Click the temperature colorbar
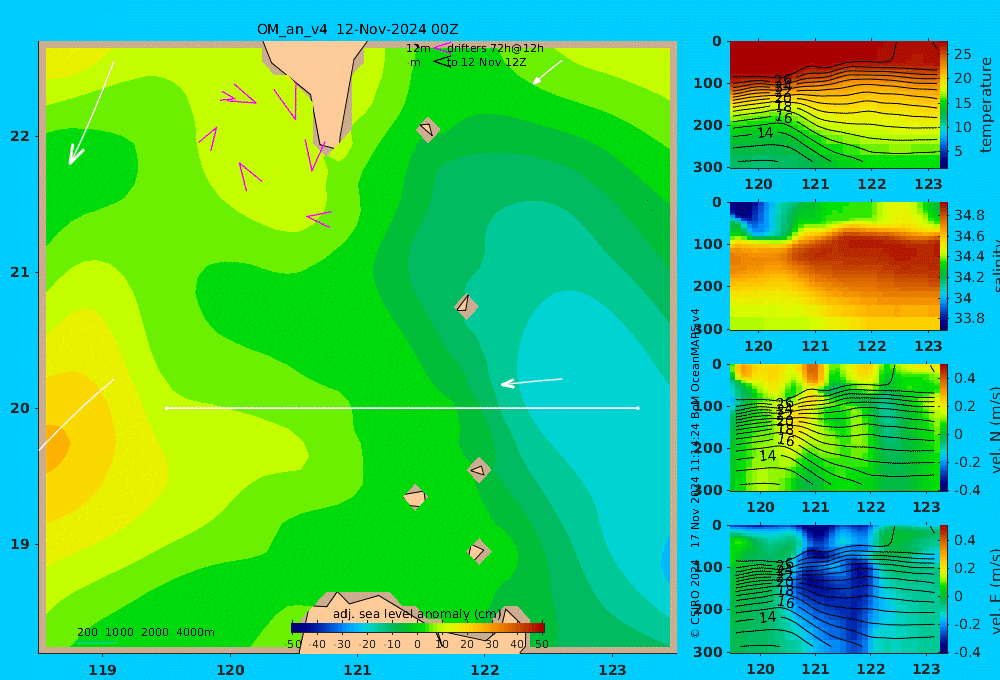 [x=943, y=105]
